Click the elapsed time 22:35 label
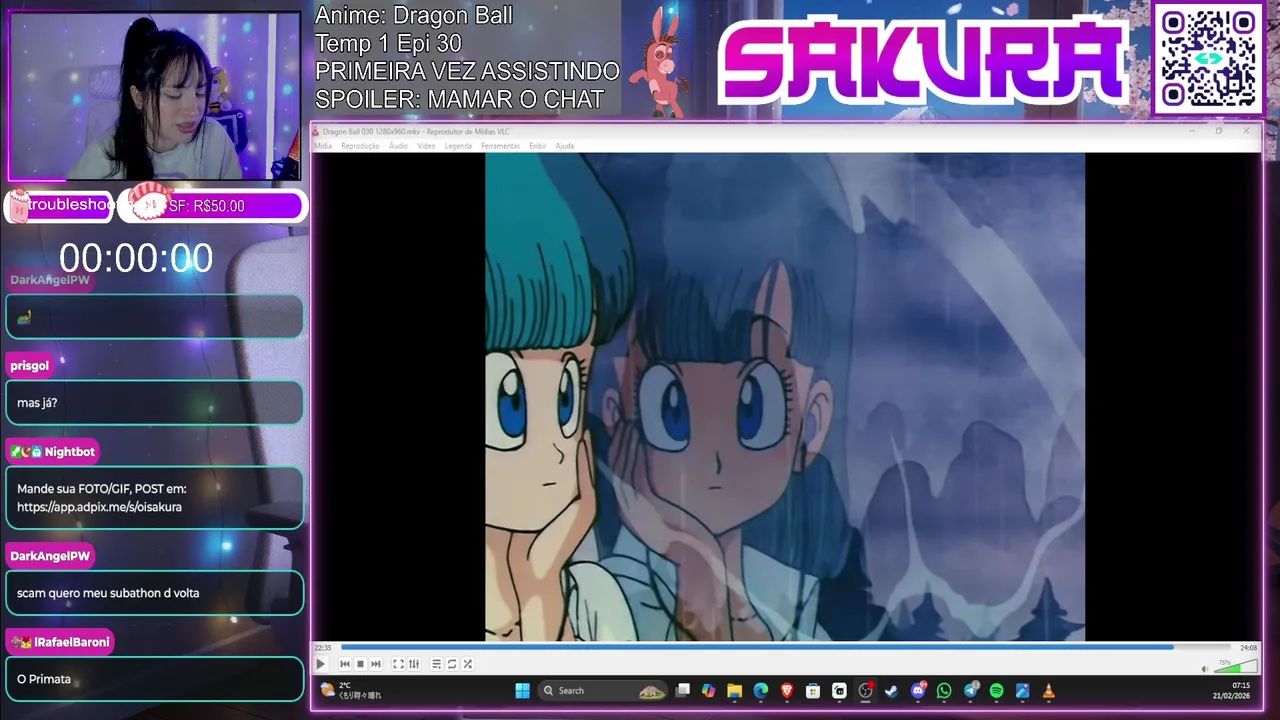Image resolution: width=1280 pixels, height=720 pixels. pos(323,648)
